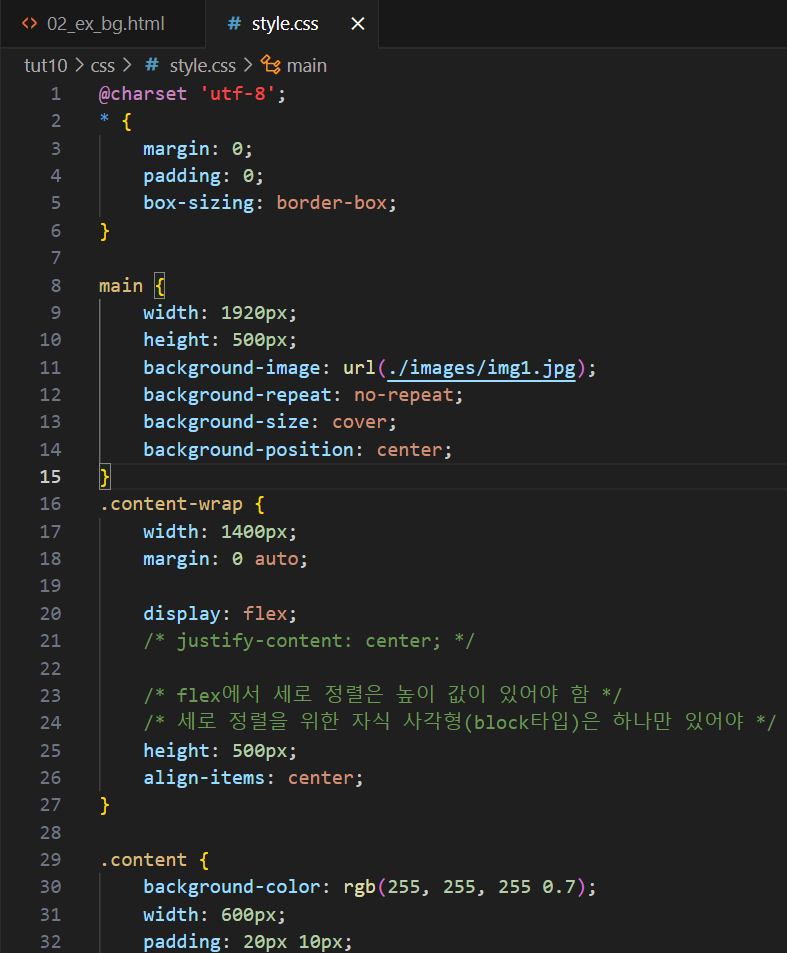This screenshot has width=787, height=953.
Task: Click the symbol icon beside main breadcrumb
Action: [270, 64]
